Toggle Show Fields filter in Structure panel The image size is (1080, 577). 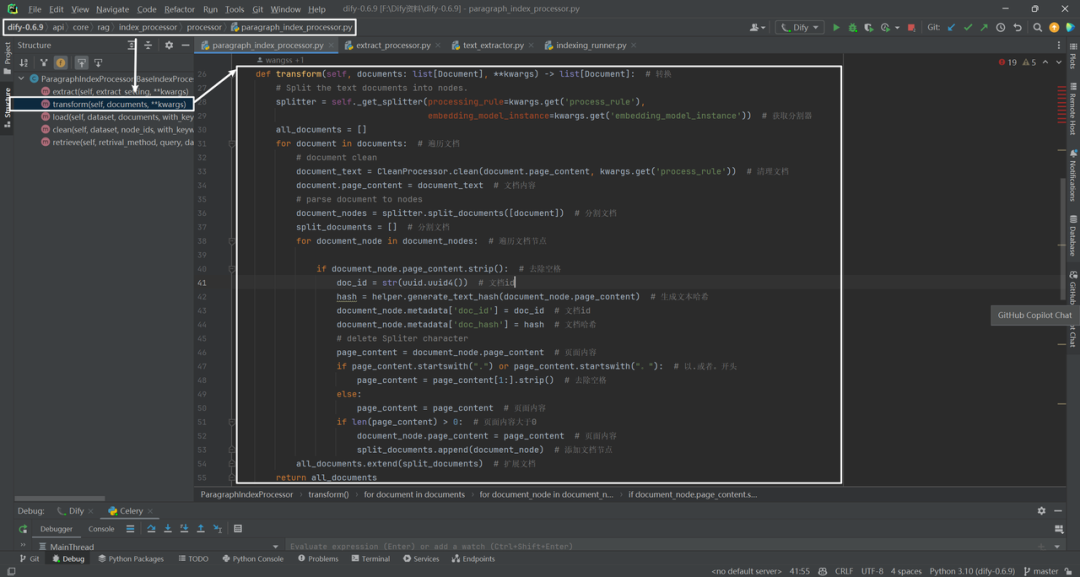(61, 63)
